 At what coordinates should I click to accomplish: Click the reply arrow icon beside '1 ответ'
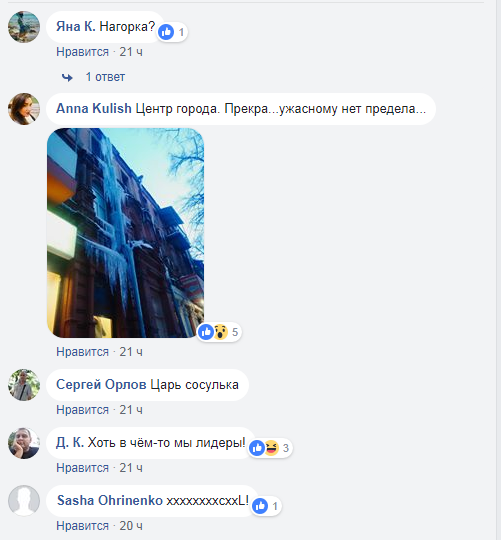point(67,77)
